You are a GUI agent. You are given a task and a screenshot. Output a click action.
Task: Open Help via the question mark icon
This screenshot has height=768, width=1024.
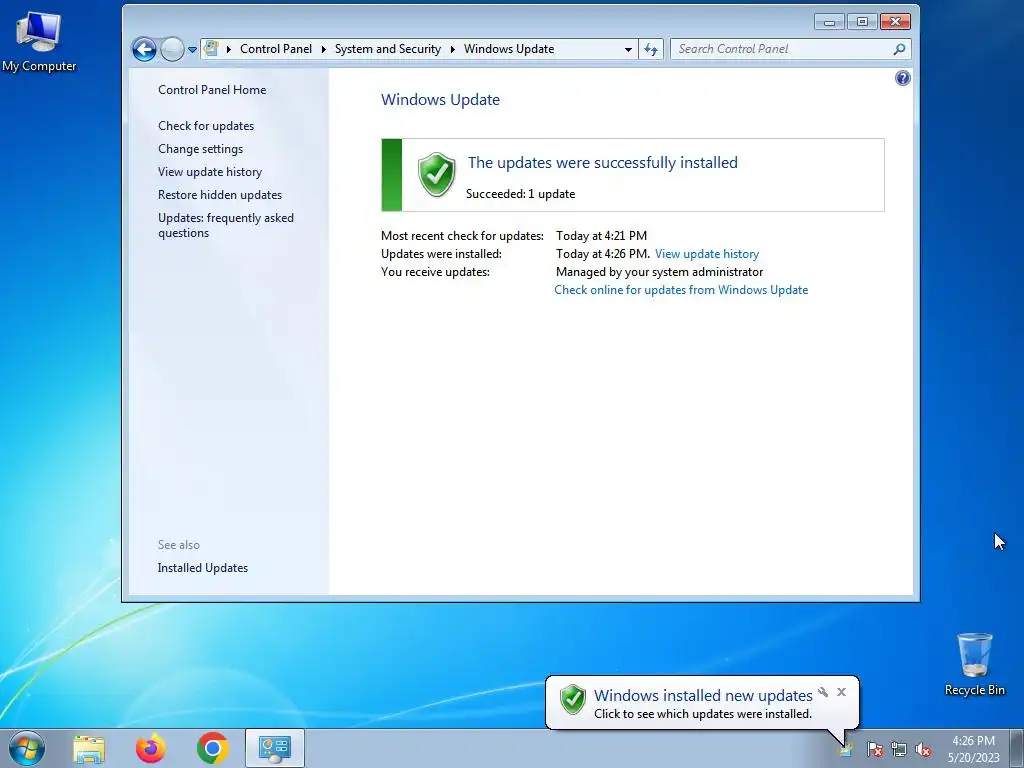(x=903, y=78)
